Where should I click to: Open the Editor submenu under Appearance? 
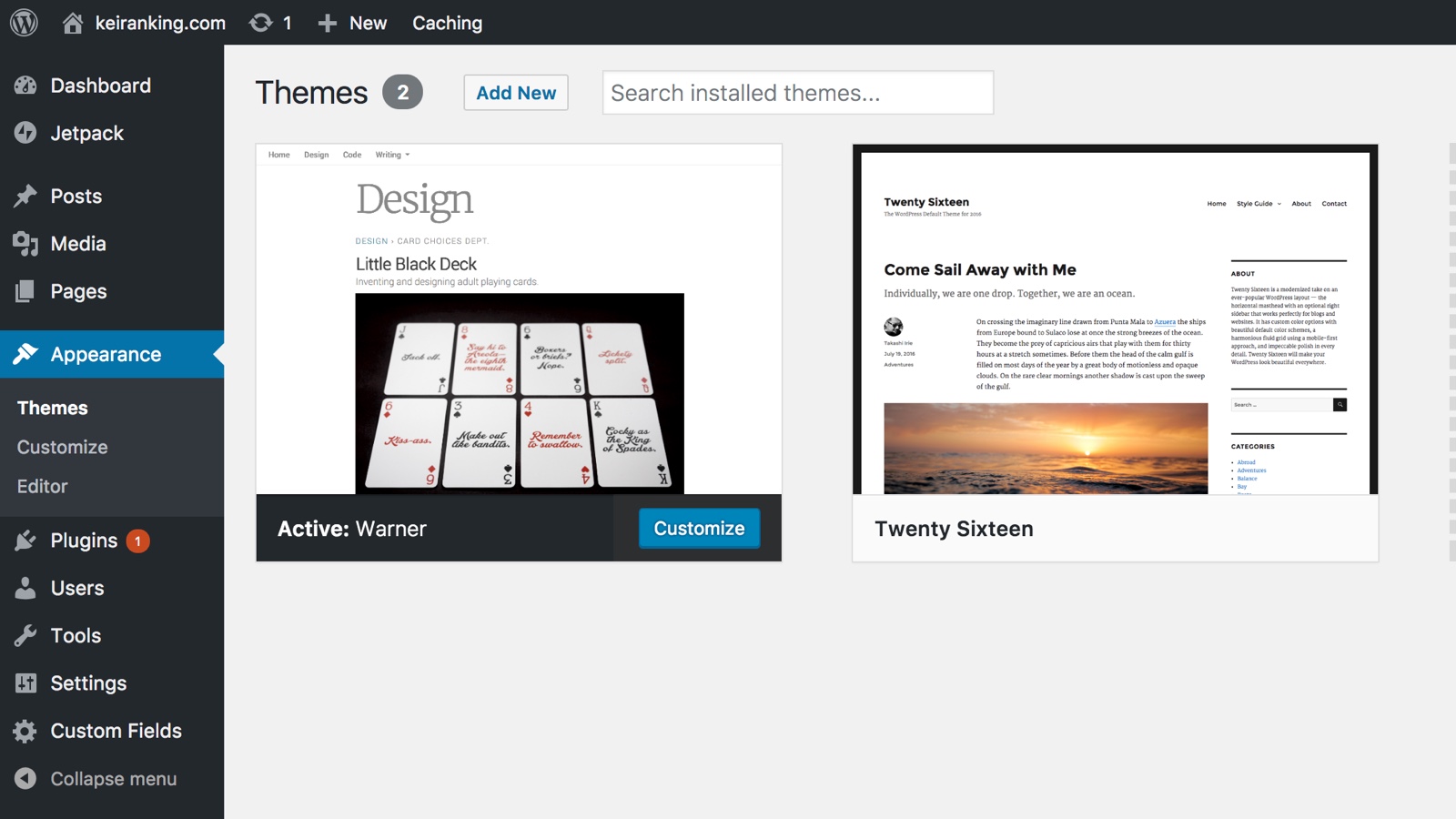[43, 486]
